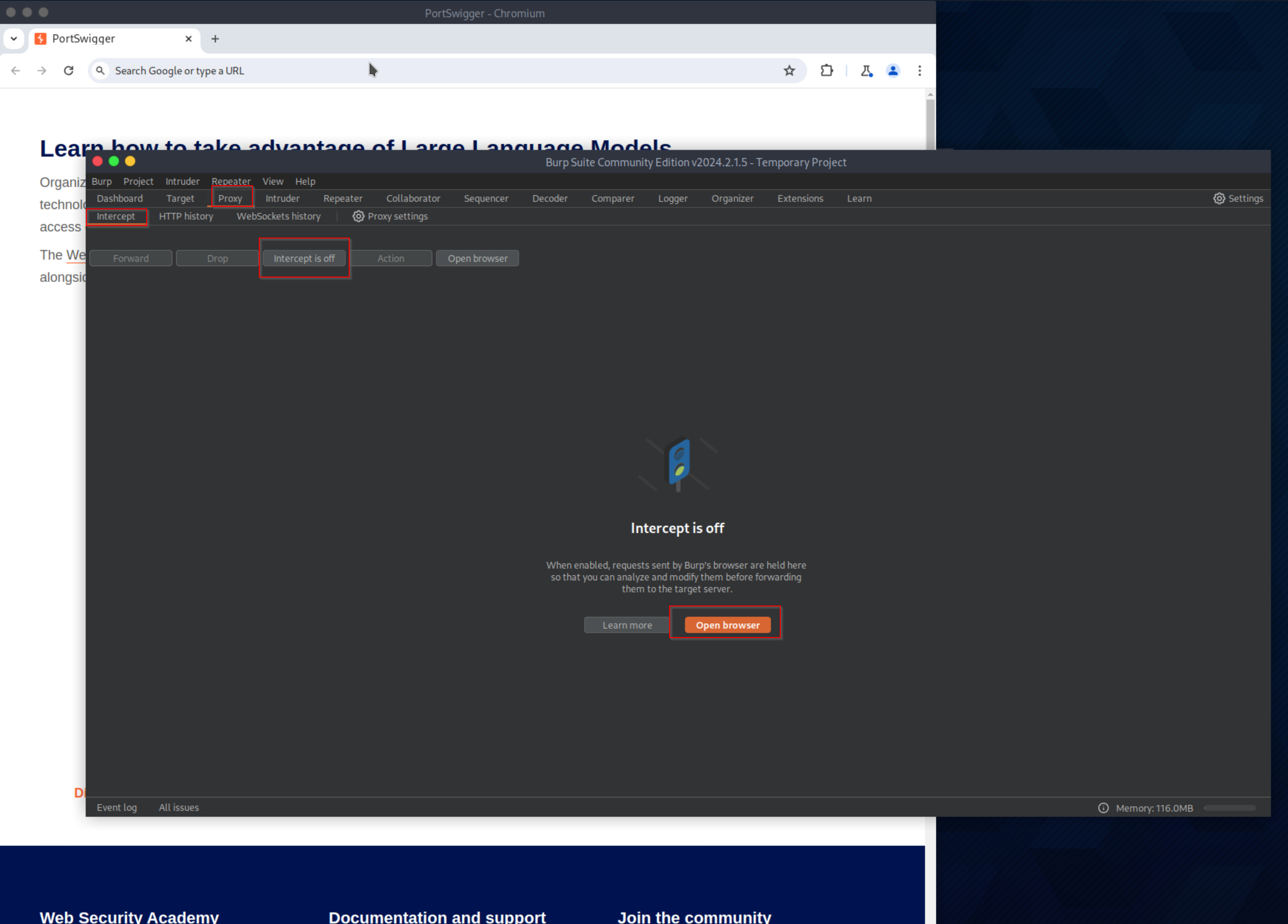Open the Project menu
Screen dimensions: 1288x924
point(138,181)
